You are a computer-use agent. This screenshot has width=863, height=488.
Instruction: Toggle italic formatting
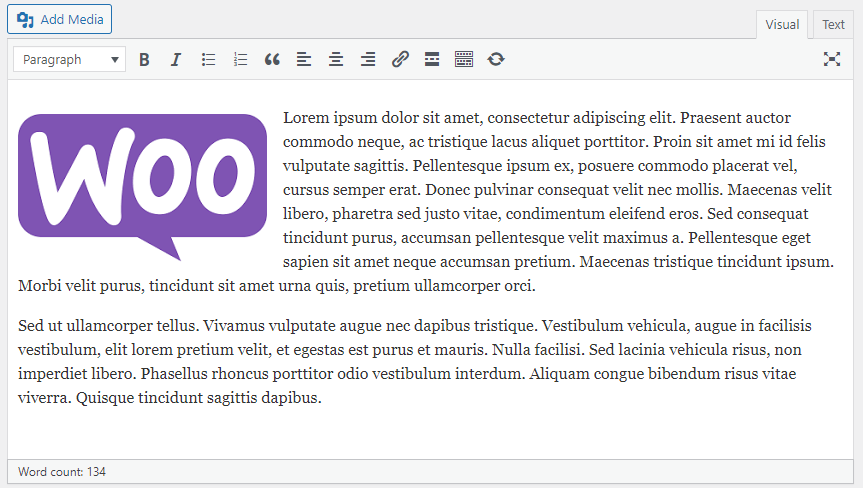pyautogui.click(x=176, y=59)
